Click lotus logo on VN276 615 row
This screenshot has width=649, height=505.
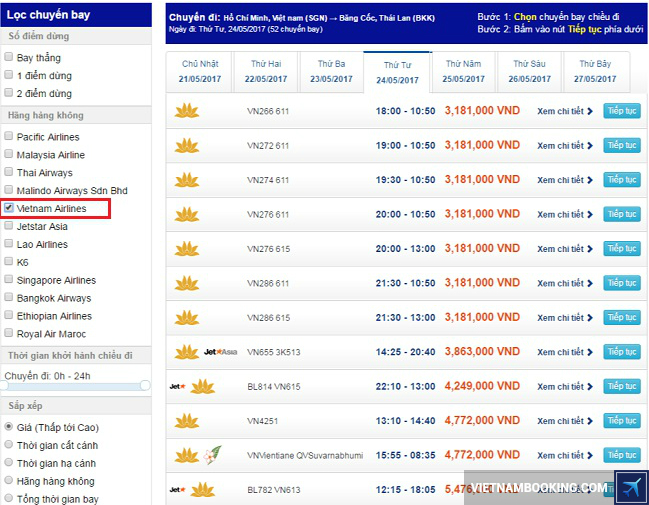pos(187,248)
